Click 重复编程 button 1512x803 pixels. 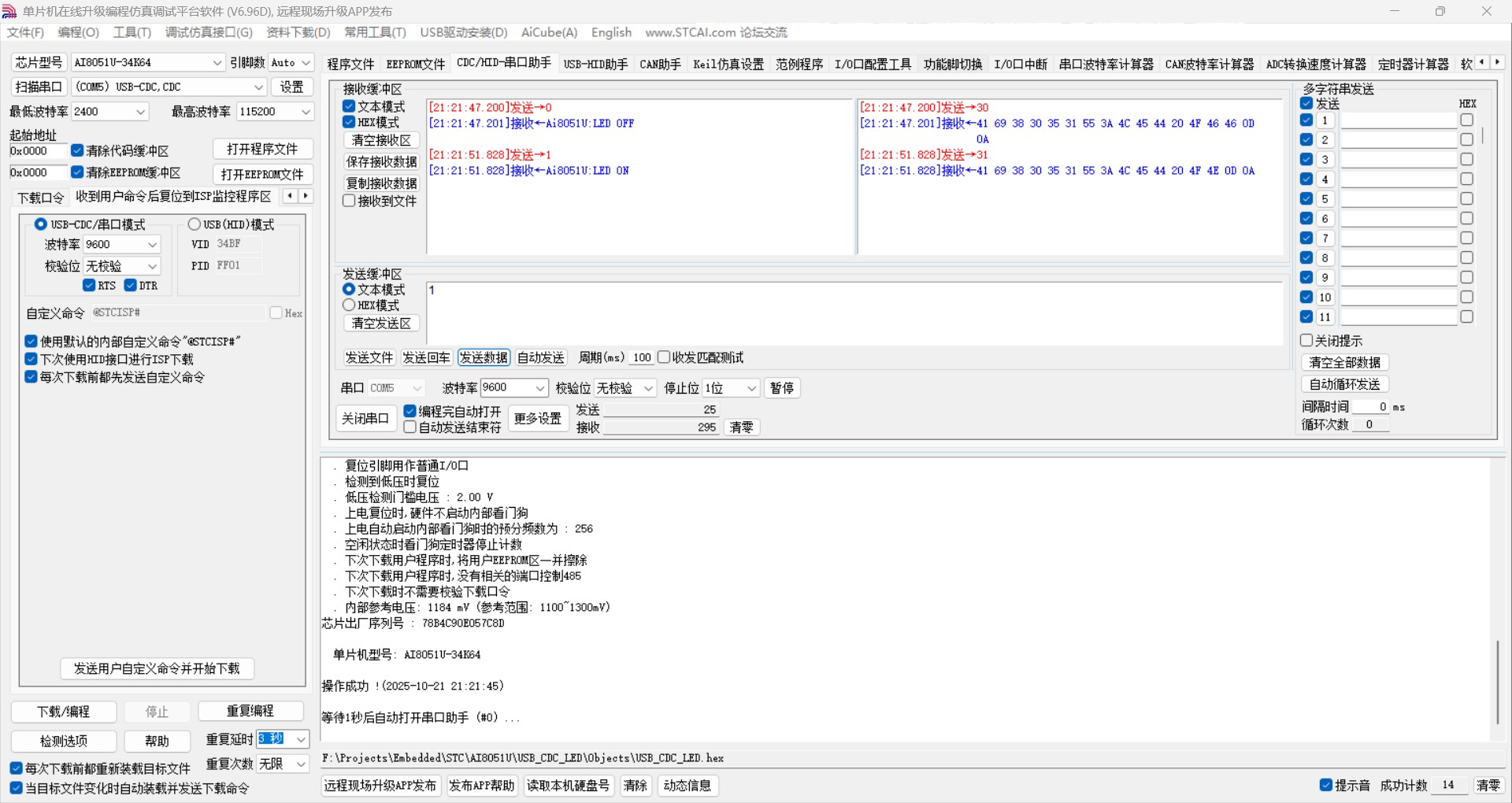coord(250,711)
